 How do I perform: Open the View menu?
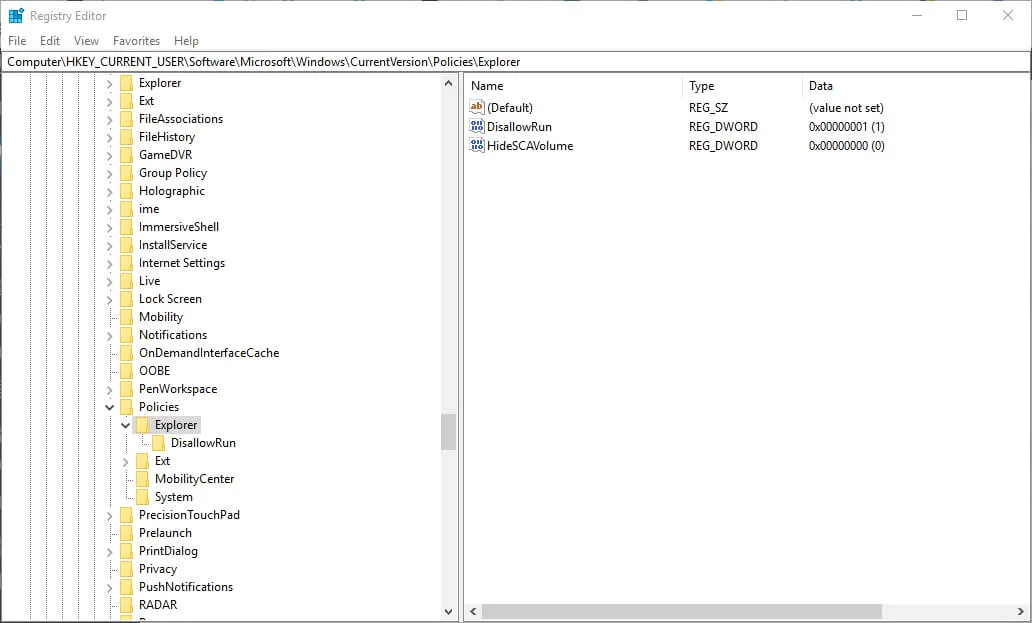[86, 41]
